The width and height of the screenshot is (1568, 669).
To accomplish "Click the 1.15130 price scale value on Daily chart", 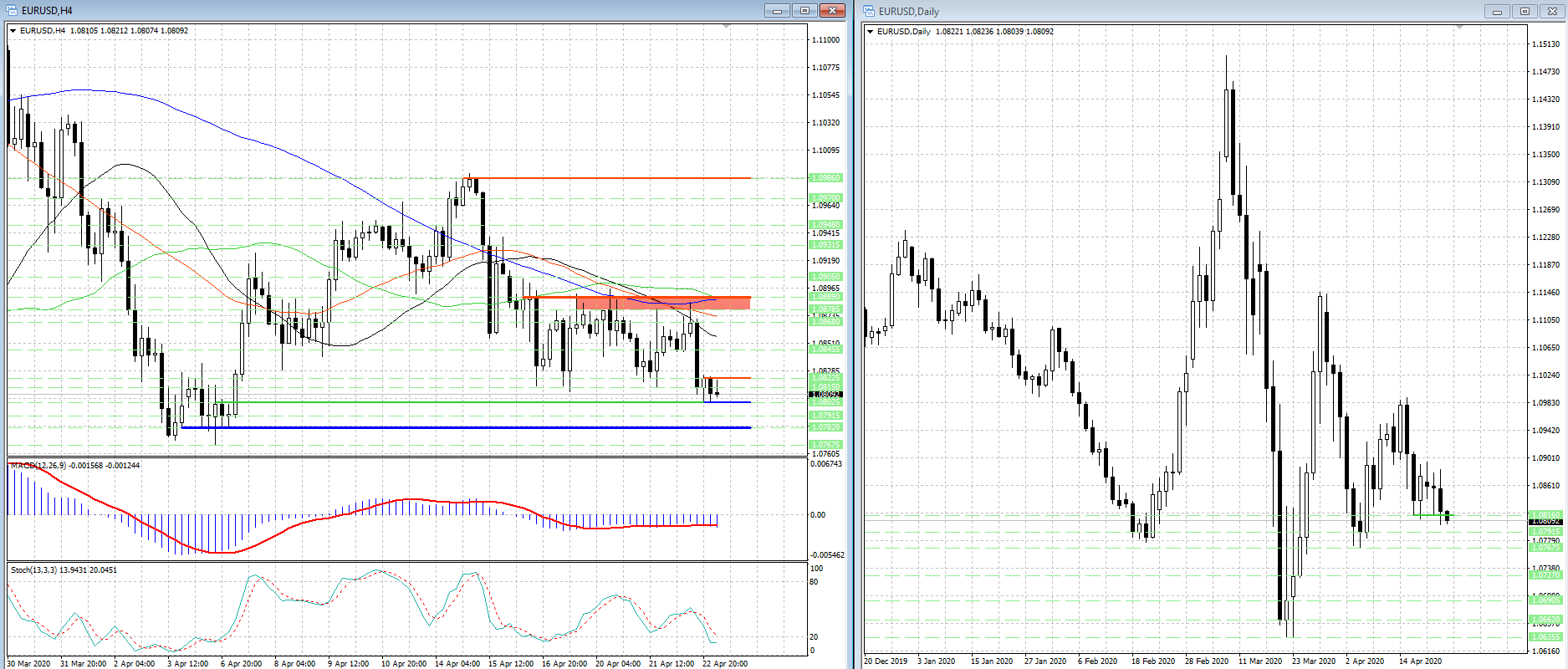I will 1545,44.
